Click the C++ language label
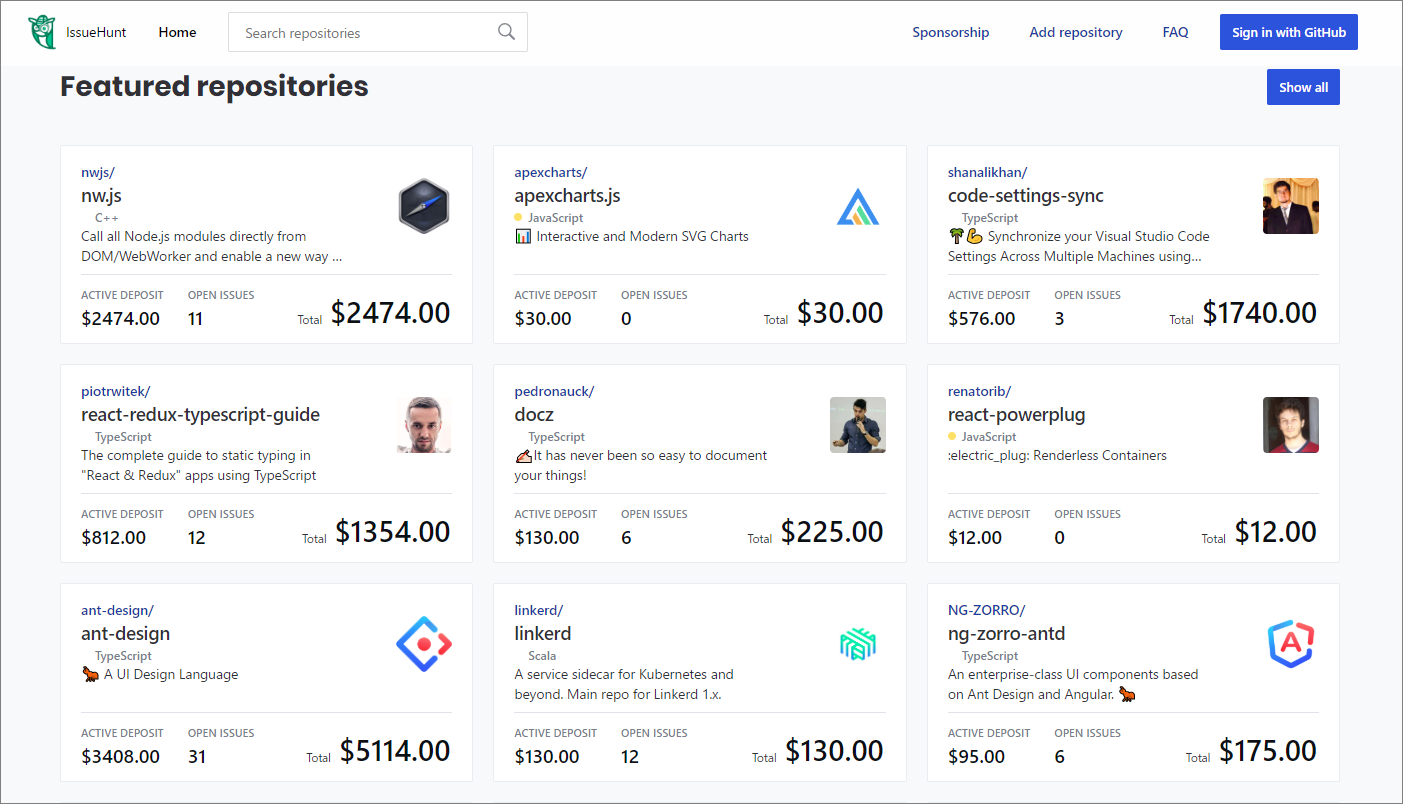Image resolution: width=1403 pixels, height=804 pixels. (107, 217)
